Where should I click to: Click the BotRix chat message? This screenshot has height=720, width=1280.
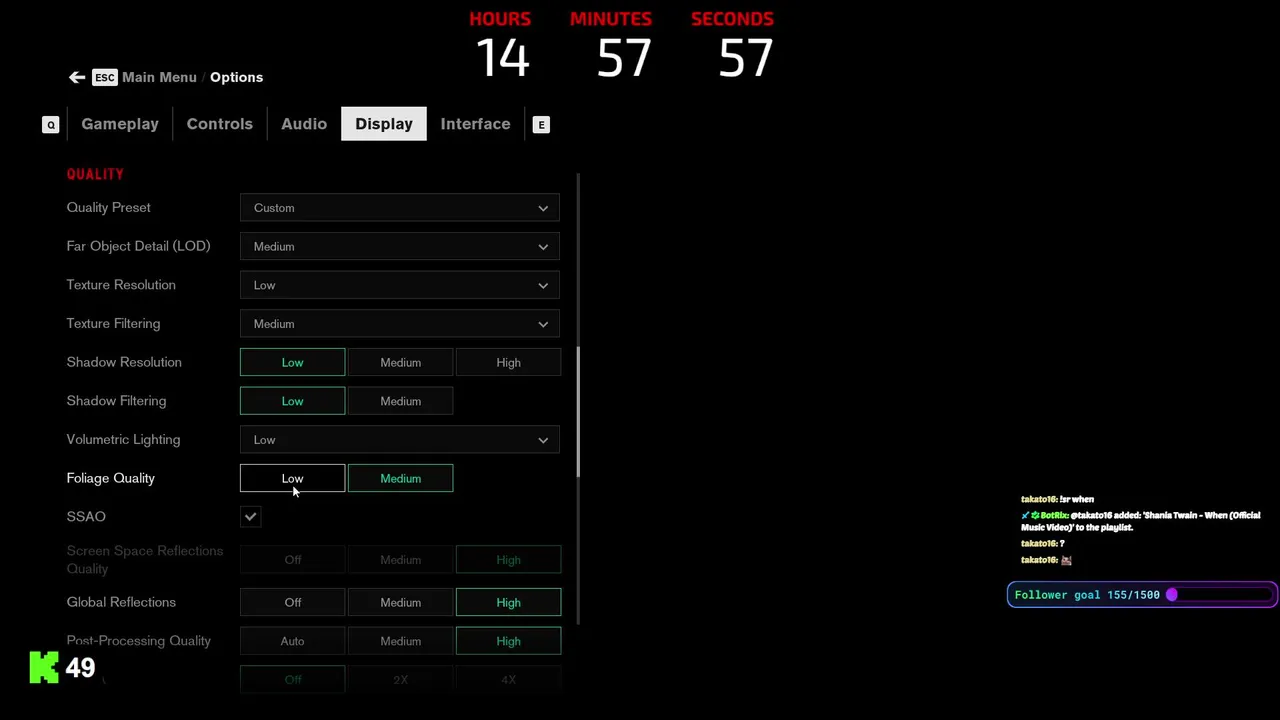[x=1141, y=521]
